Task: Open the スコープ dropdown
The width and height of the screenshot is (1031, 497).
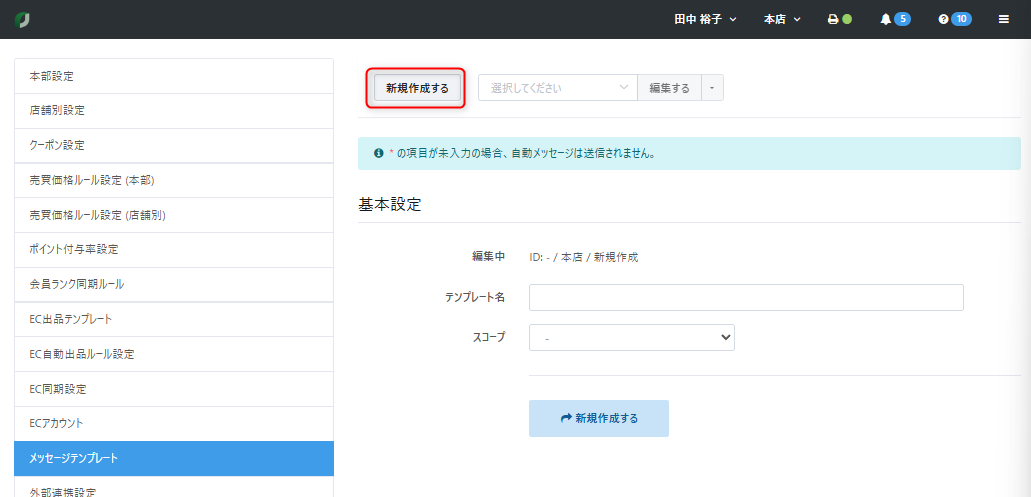Action: (x=632, y=338)
